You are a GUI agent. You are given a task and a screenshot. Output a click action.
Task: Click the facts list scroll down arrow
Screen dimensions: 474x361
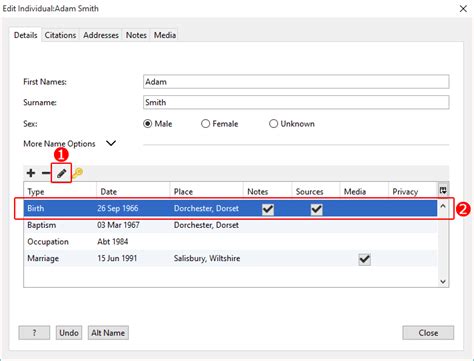click(443, 282)
